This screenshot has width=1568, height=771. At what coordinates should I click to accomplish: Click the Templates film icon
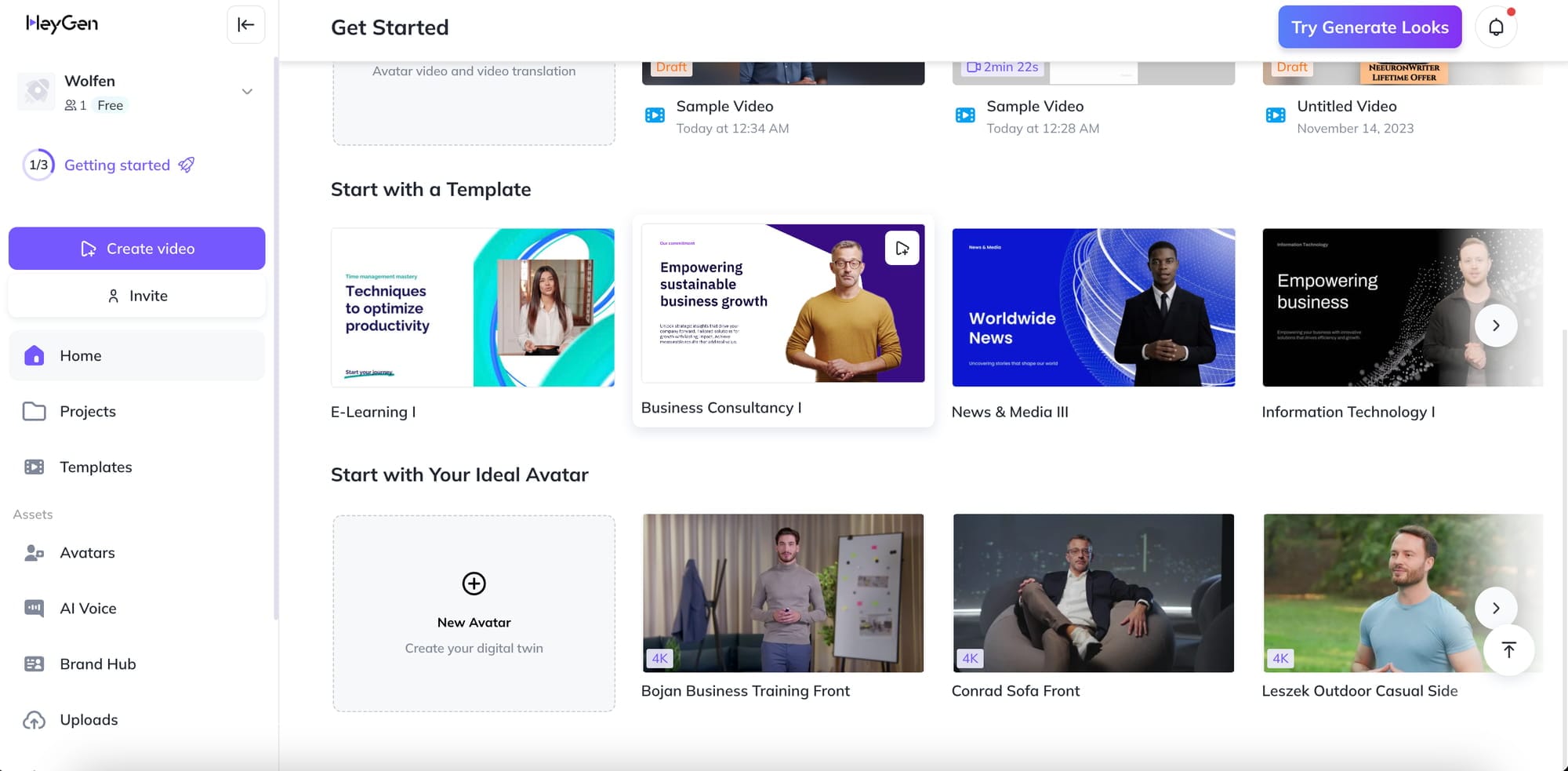pyautogui.click(x=34, y=467)
